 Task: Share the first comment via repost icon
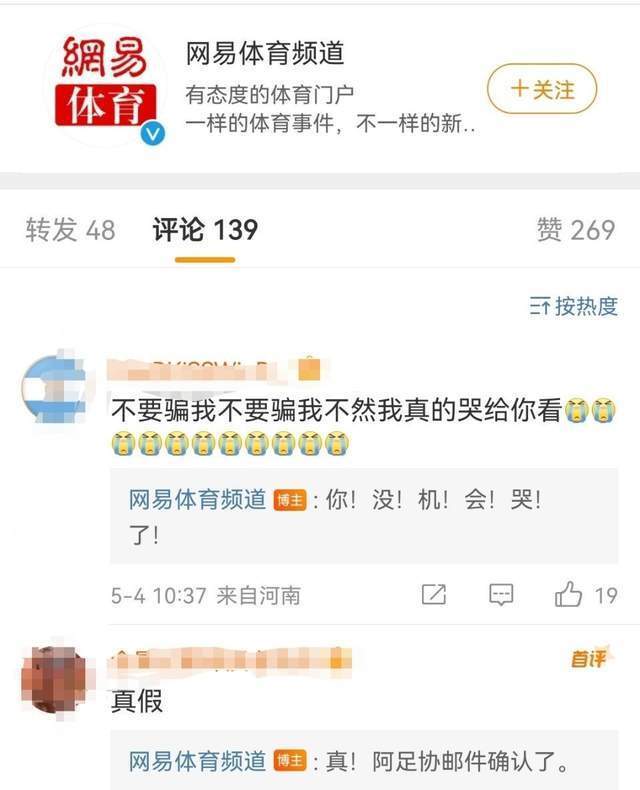tap(433, 595)
